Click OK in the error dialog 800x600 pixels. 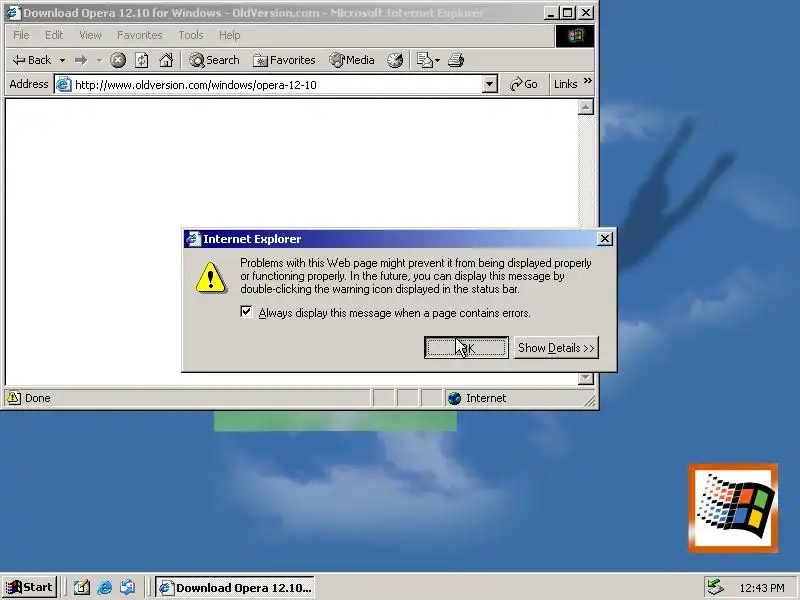(466, 347)
